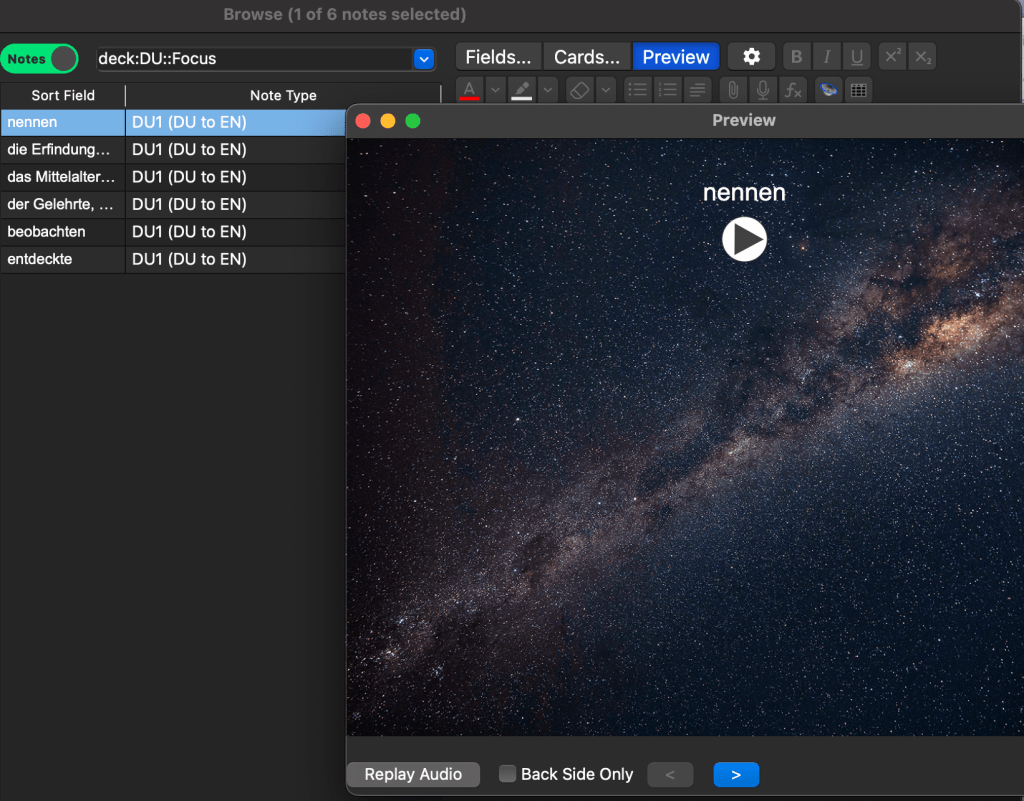Open the Fields... dialog
The image size is (1024, 801).
[x=498, y=57]
